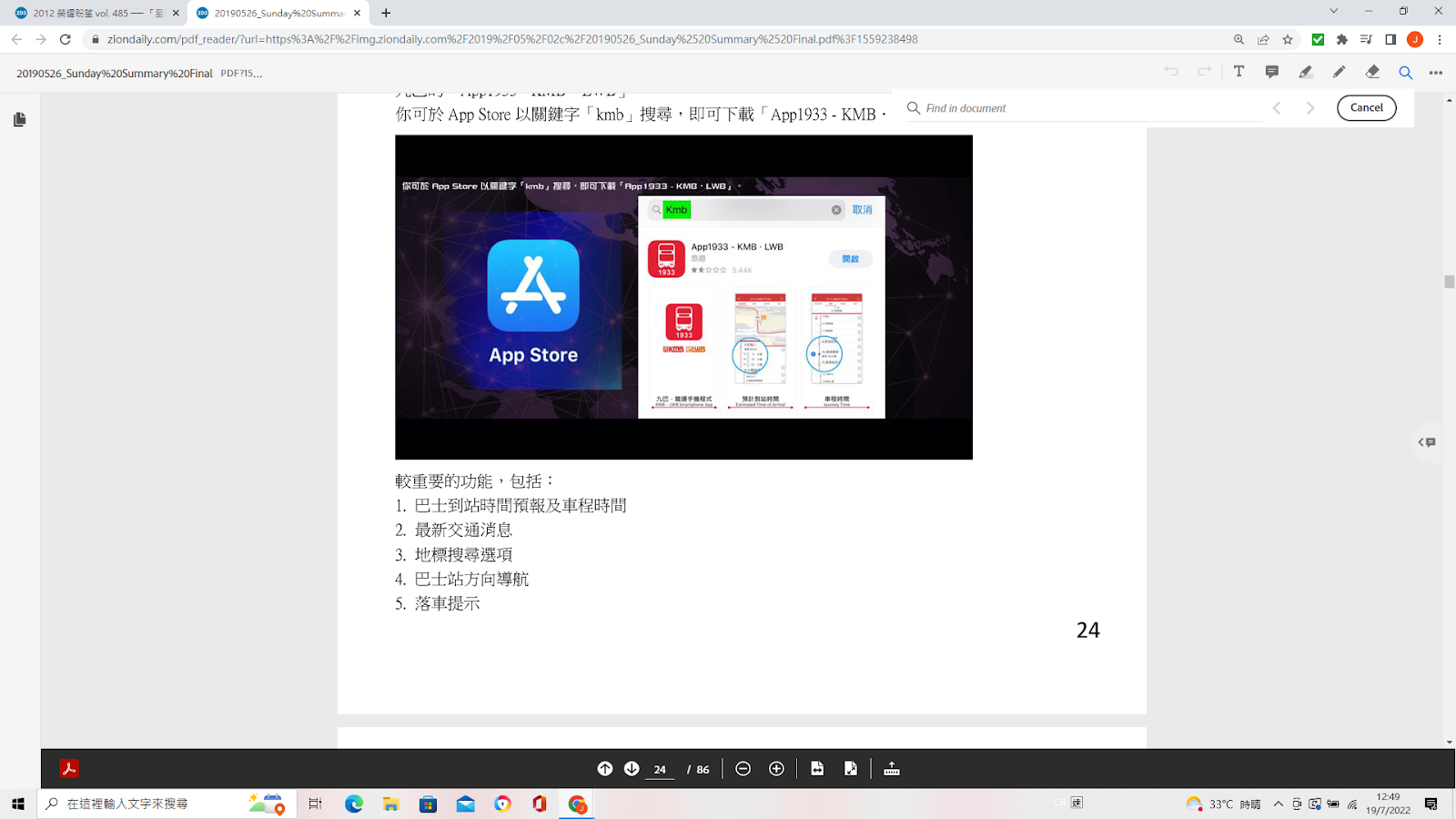Click the browser Back button
The image size is (1456, 819).
tap(16, 39)
